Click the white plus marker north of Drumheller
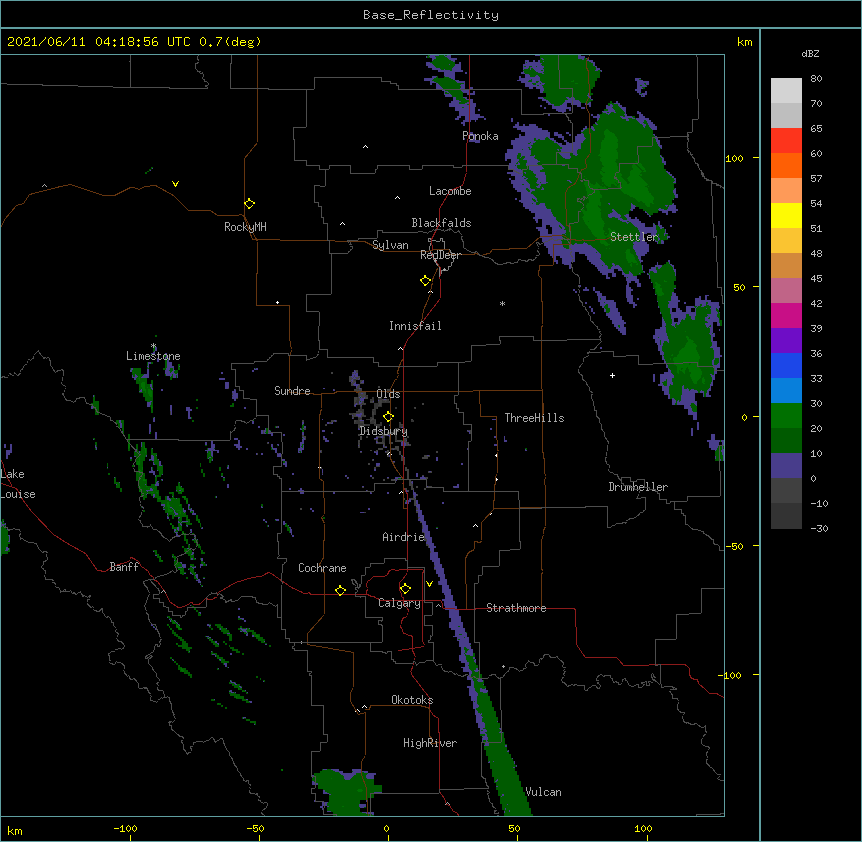The image size is (862, 842). [x=612, y=375]
